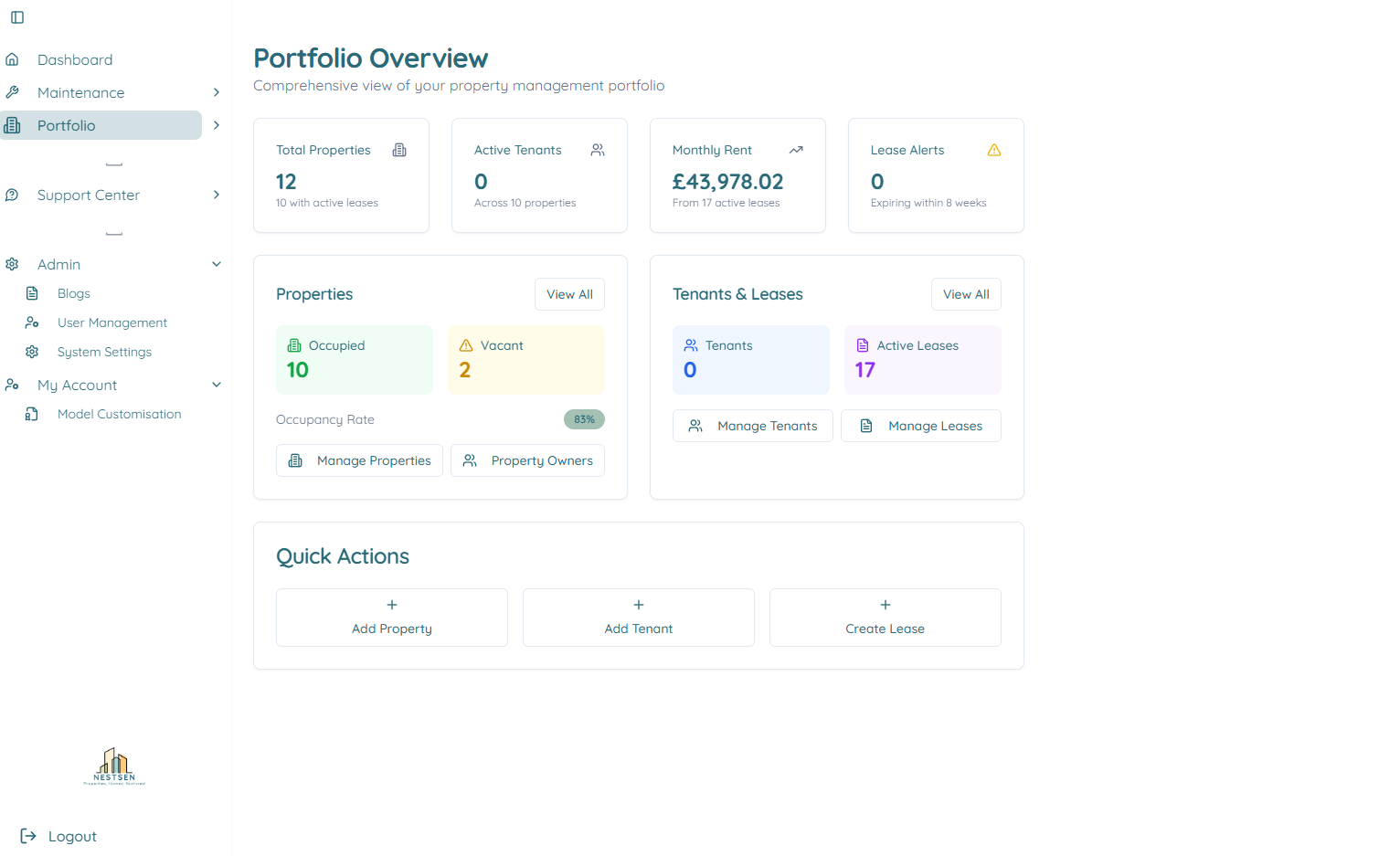Expand the Portfolio submenu chevron

(217, 125)
